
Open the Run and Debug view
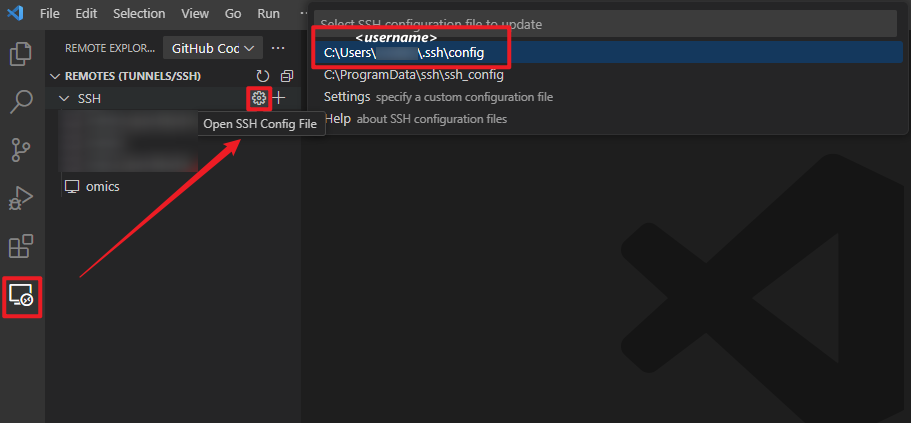[x=21, y=198]
